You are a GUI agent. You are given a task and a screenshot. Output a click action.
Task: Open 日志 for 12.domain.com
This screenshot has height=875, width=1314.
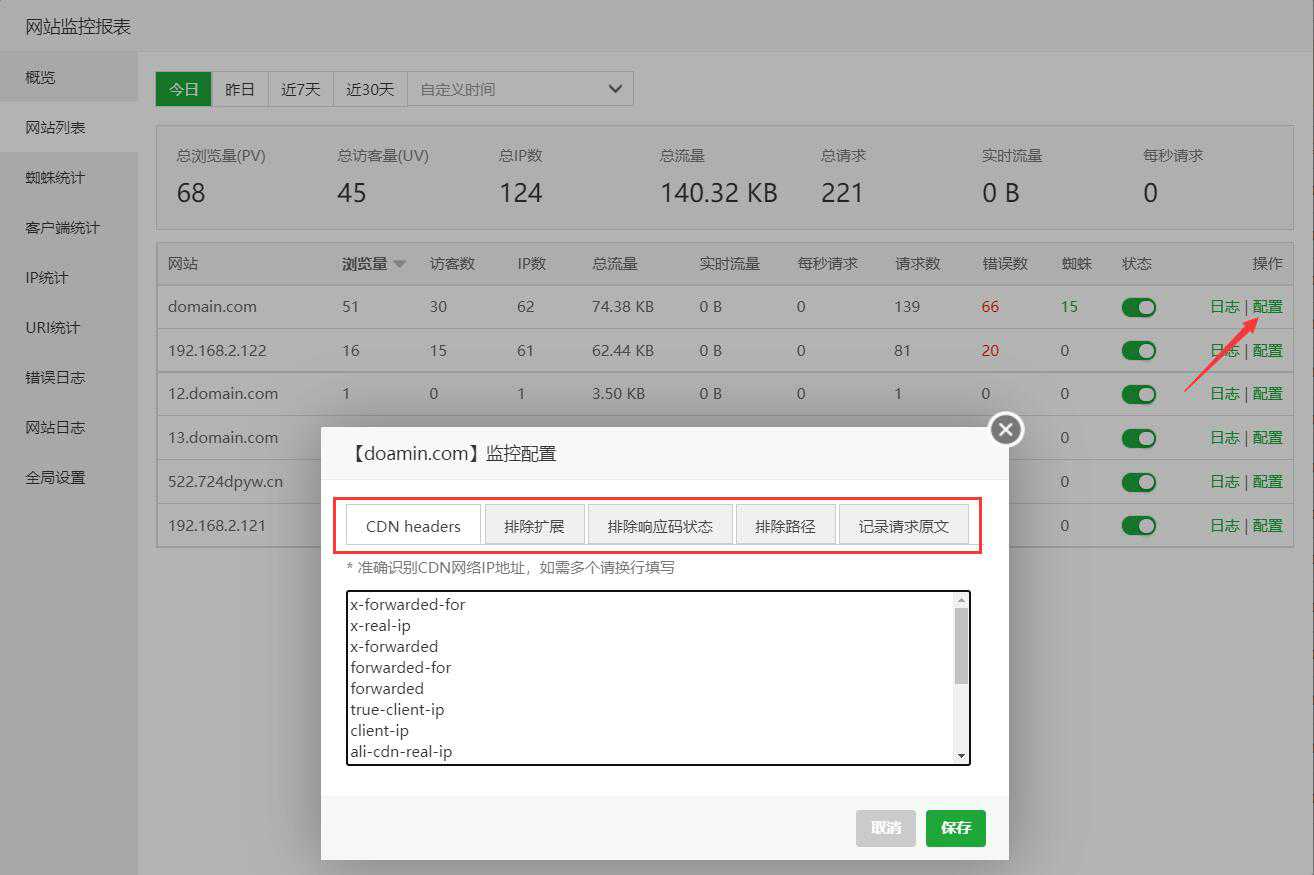point(1224,394)
